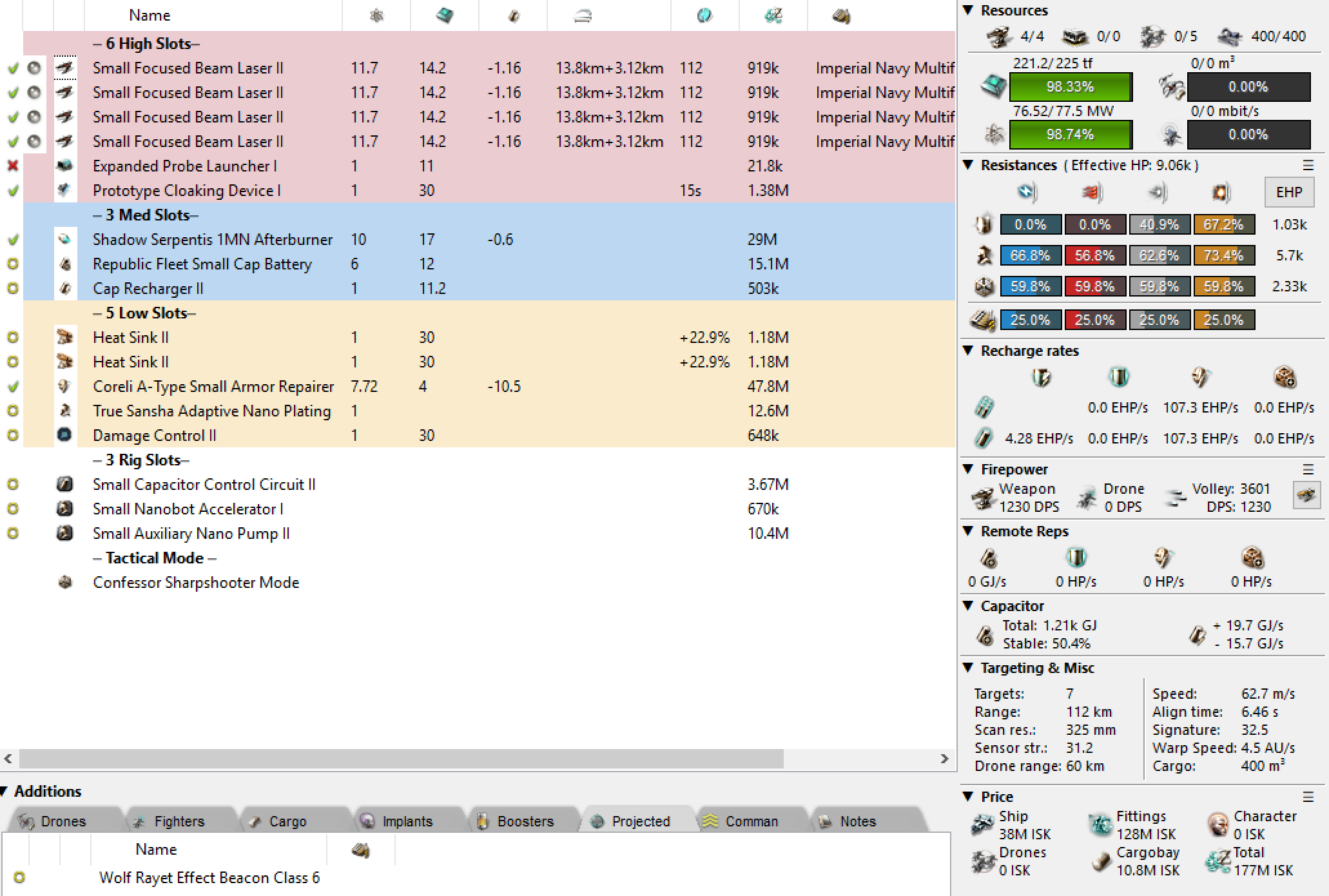Screen dimensions: 1329x896
Task: Click the Expanded Probe Launcher module icon
Action: tap(65, 166)
